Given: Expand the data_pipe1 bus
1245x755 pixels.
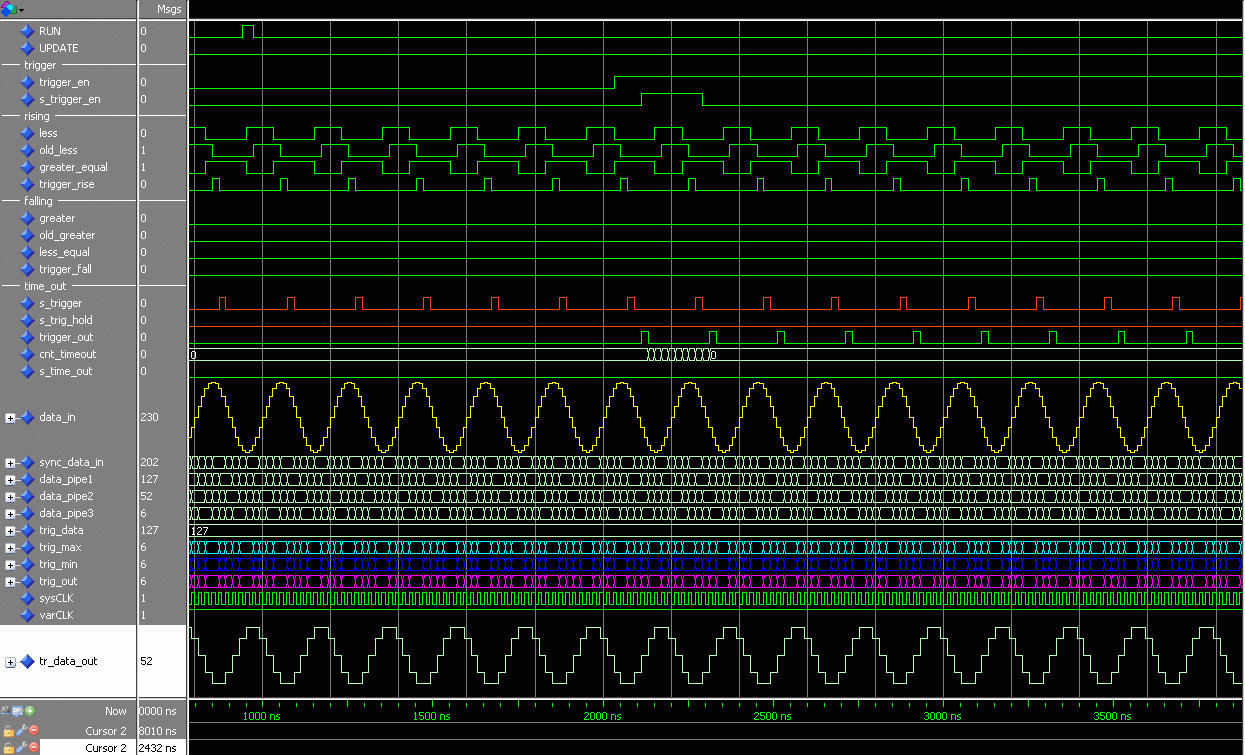Looking at the screenshot, I should click(x=10, y=480).
